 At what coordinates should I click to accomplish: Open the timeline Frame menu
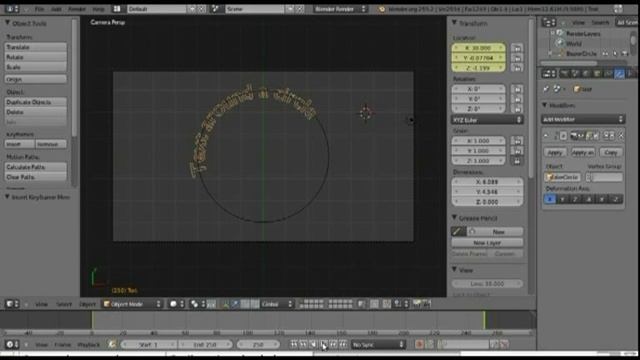tap(62, 345)
